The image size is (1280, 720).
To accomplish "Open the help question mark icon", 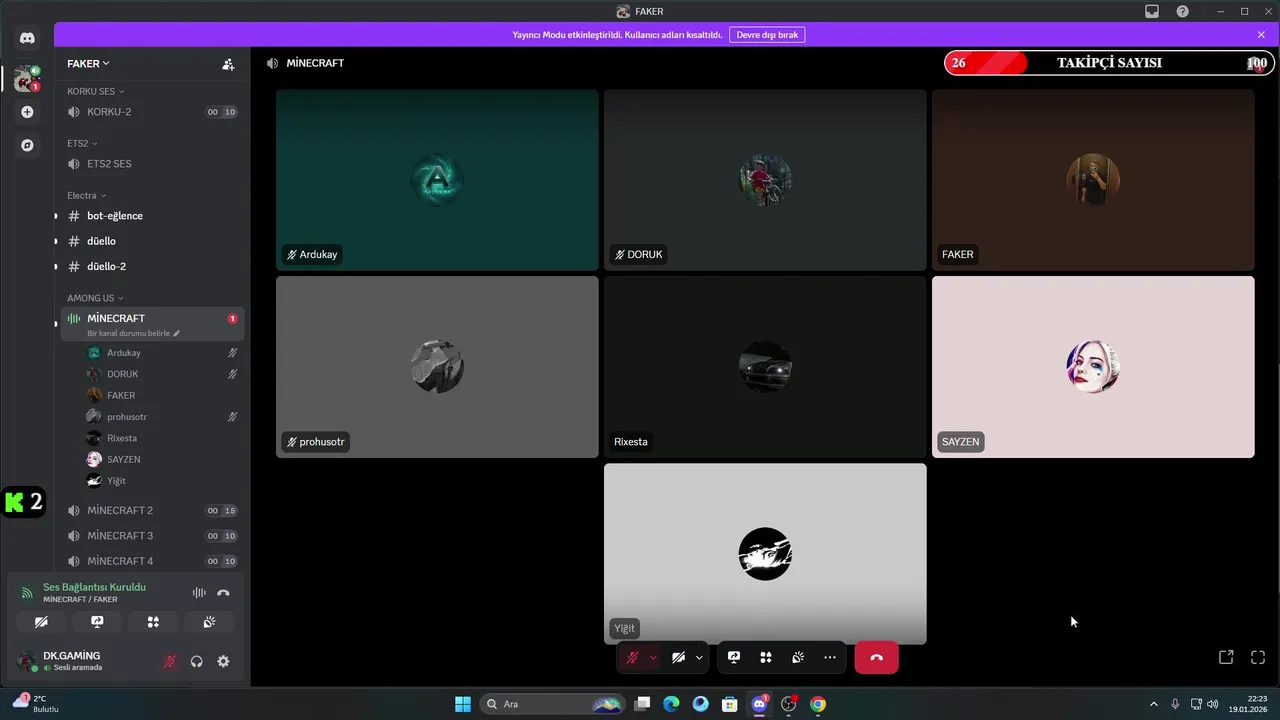I will (x=1183, y=11).
